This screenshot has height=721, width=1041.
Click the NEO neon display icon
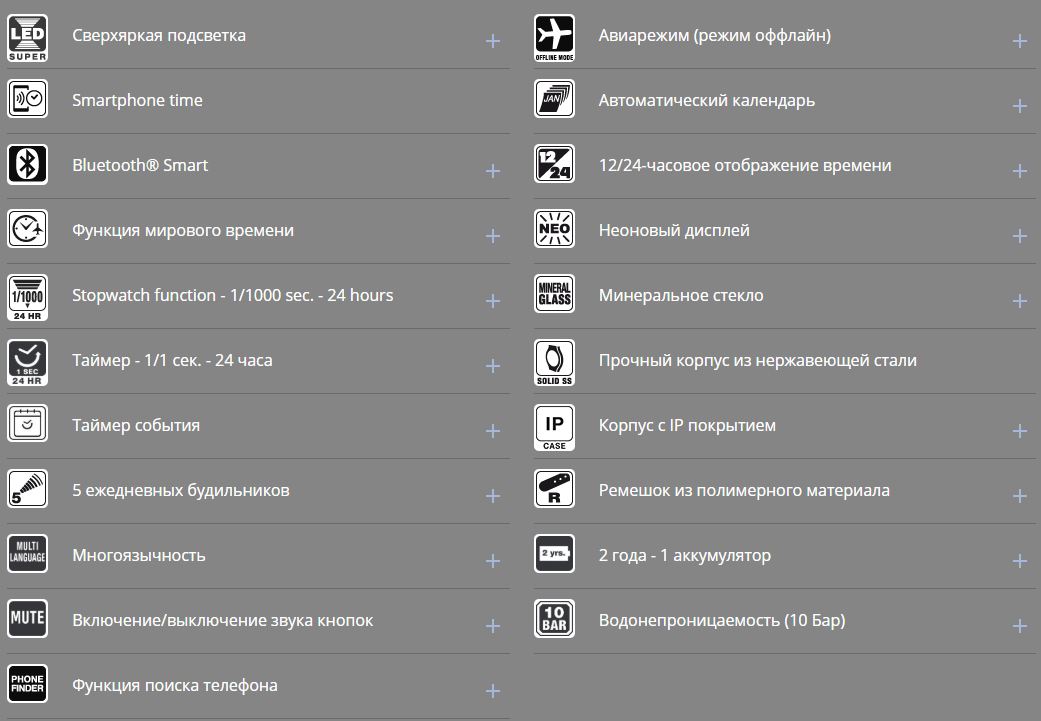click(x=554, y=230)
